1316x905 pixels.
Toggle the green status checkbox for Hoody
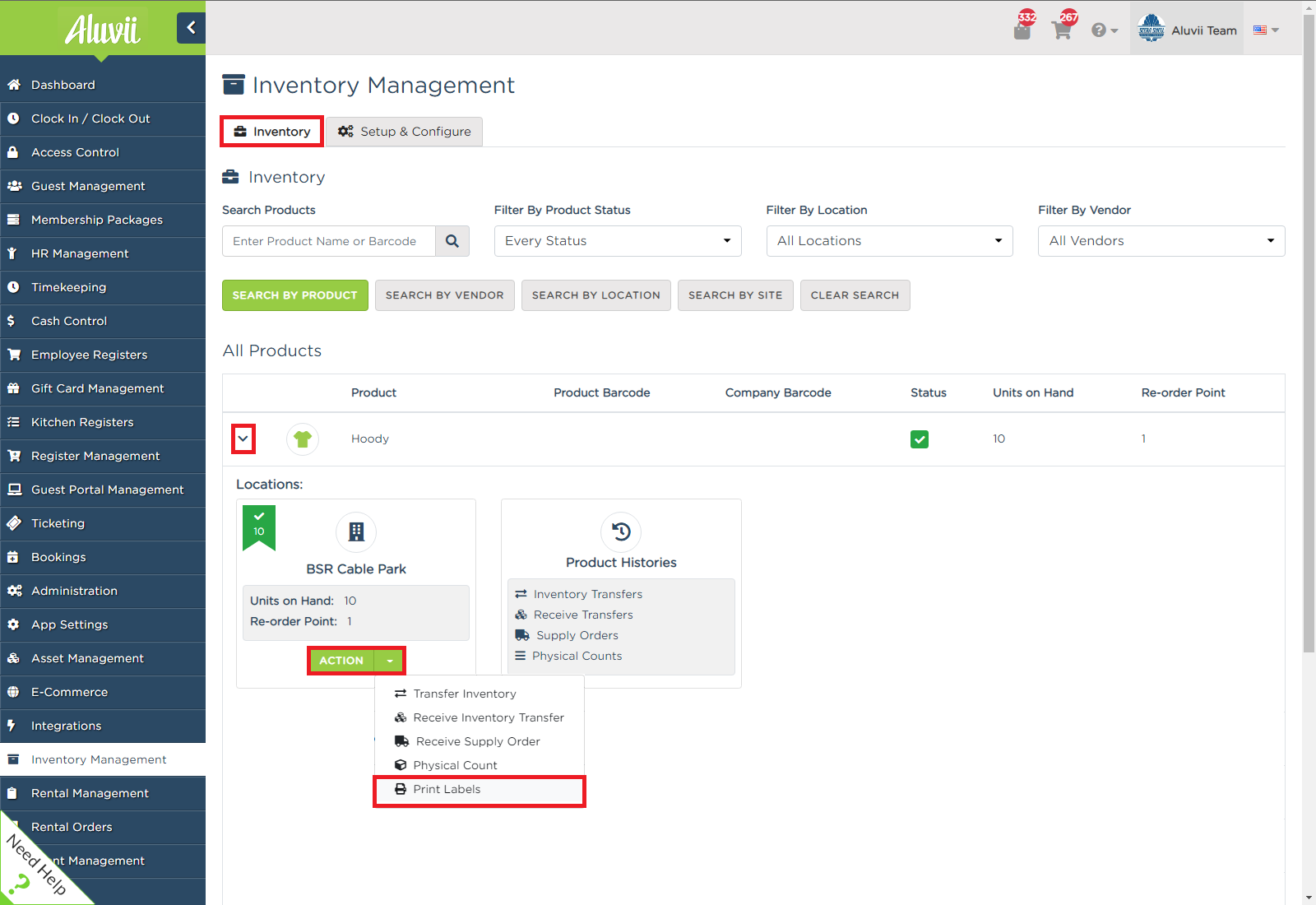coord(919,439)
